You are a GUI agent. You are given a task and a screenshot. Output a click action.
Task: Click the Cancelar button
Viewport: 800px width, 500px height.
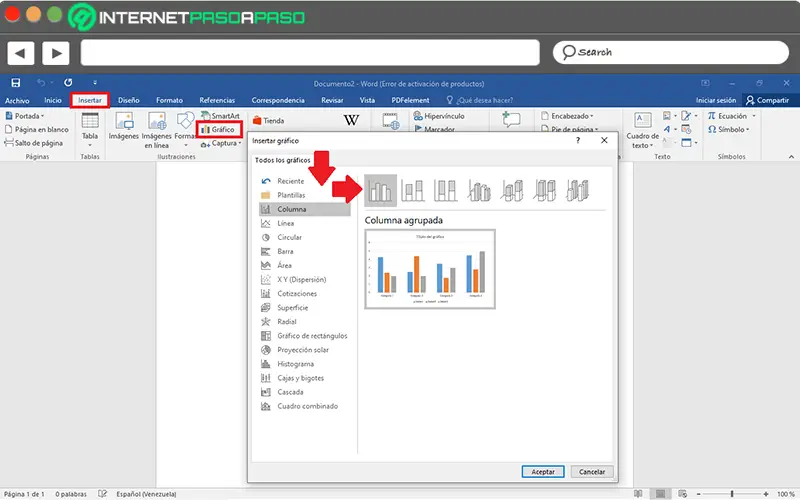(x=592, y=472)
